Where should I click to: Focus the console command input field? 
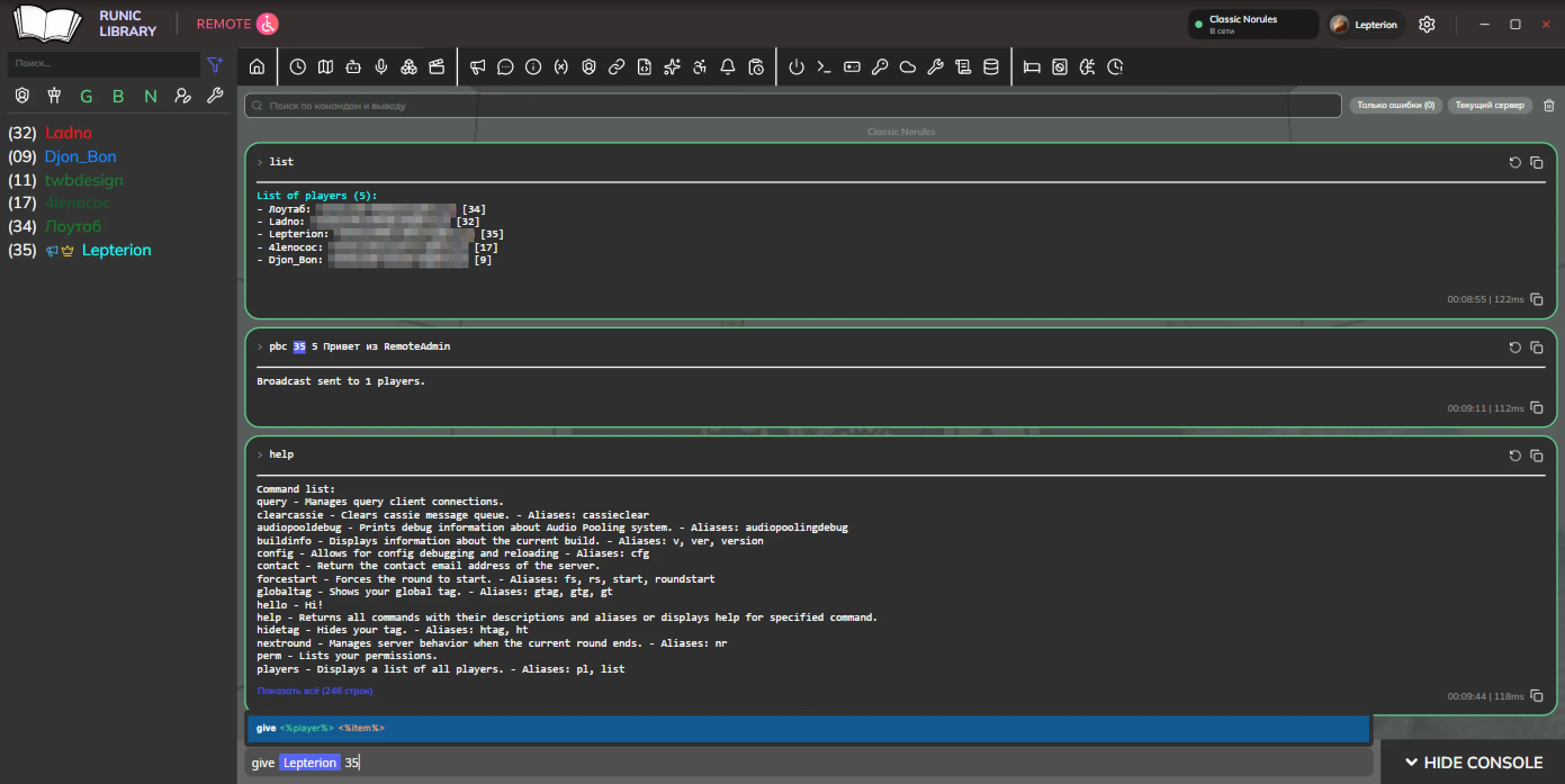coord(808,763)
